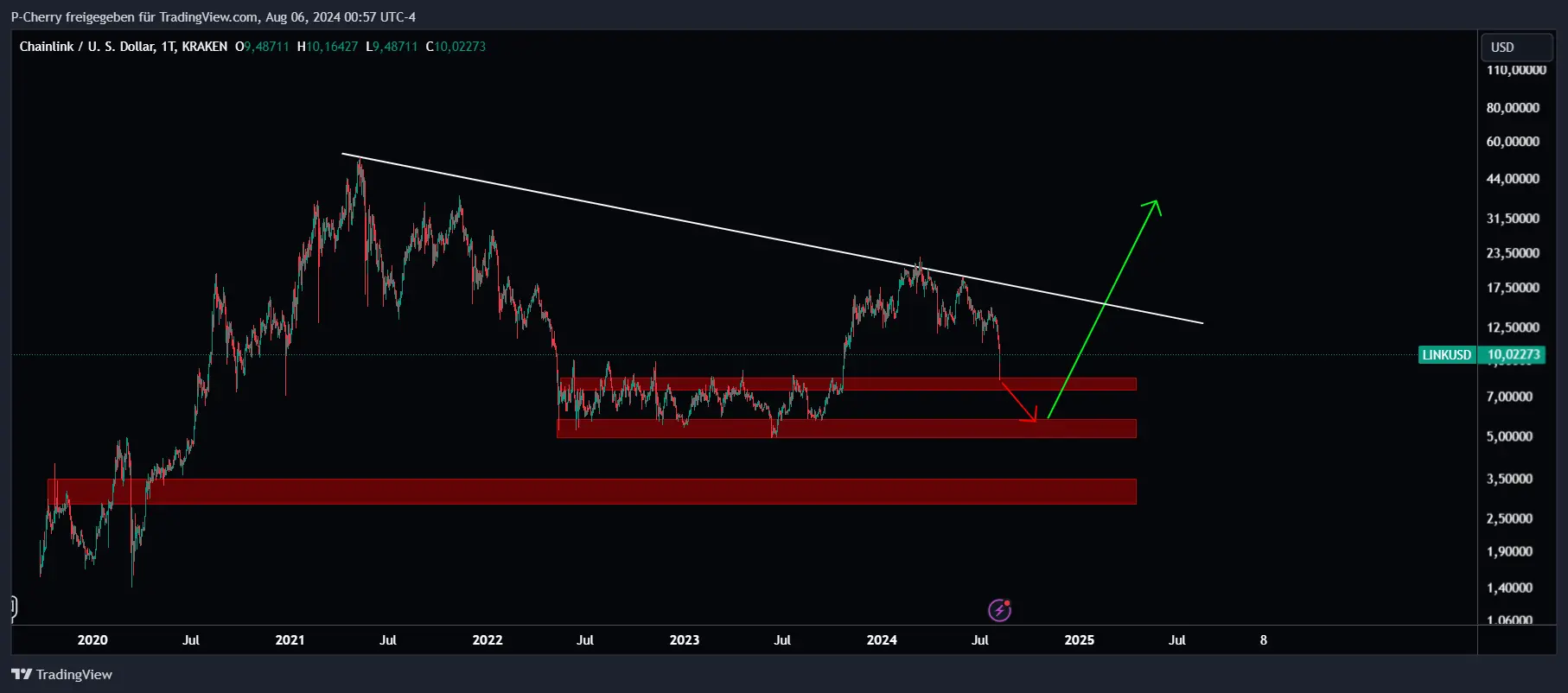Viewport: 1568px width, 693px height.
Task: Select the lowest wide red support zone
Action: click(592, 491)
